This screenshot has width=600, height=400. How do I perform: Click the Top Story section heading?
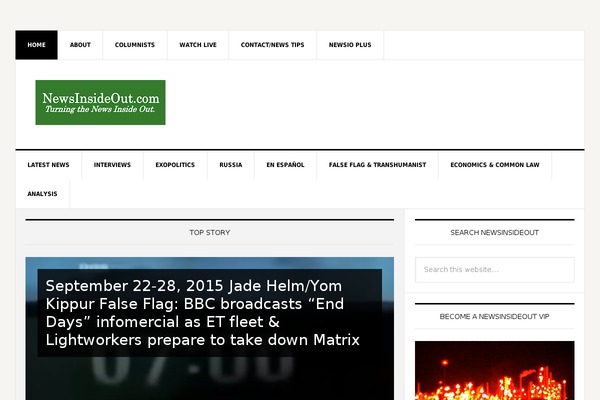[x=209, y=233]
